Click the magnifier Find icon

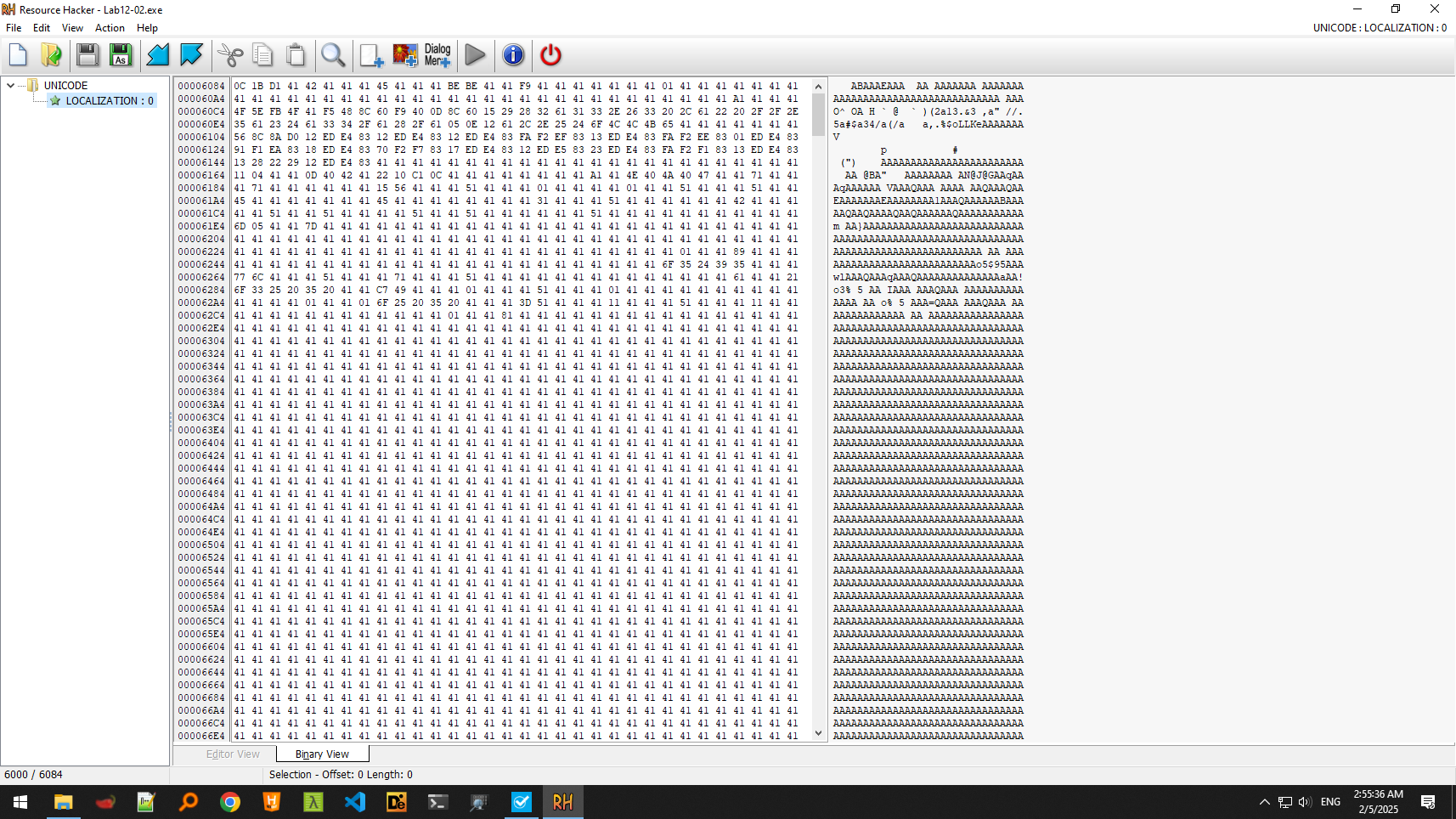333,55
